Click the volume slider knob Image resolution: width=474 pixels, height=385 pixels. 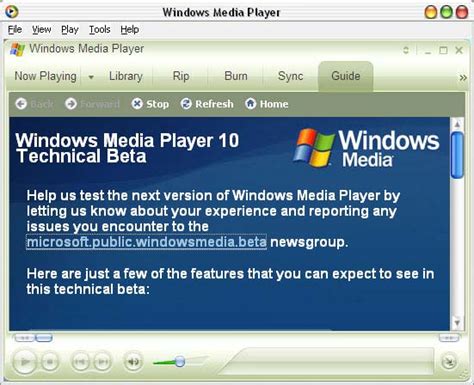[180, 361]
